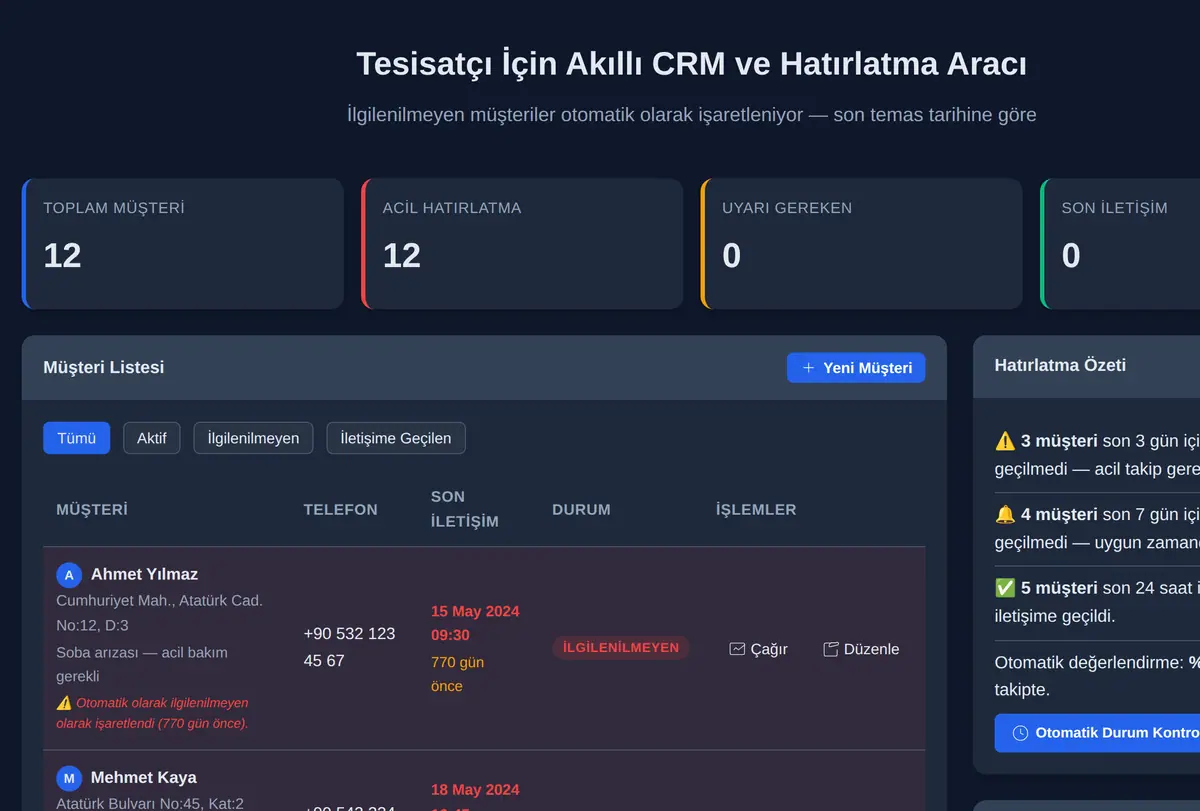Click Ahmet Yılmaz's blue A avatar
Image resolution: width=1200 pixels, height=811 pixels.
click(69, 575)
